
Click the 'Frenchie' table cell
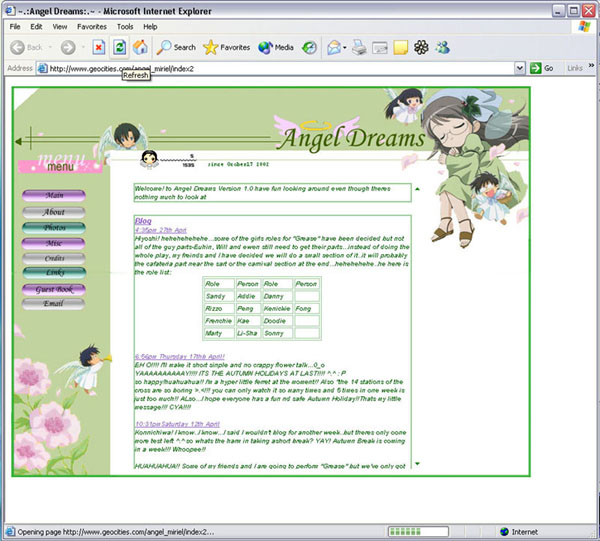(219, 321)
